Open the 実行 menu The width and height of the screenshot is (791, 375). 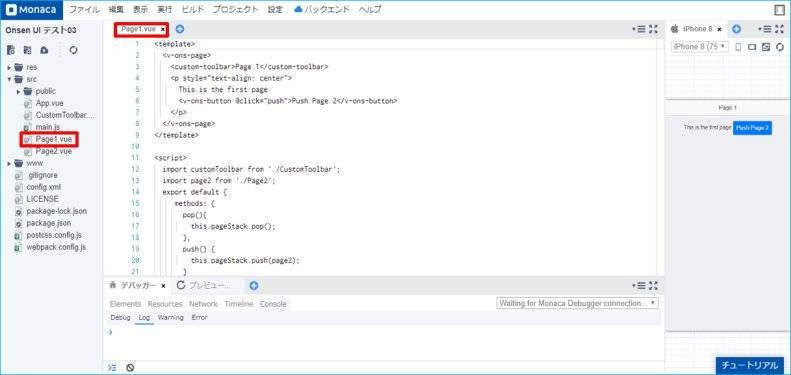(x=164, y=10)
